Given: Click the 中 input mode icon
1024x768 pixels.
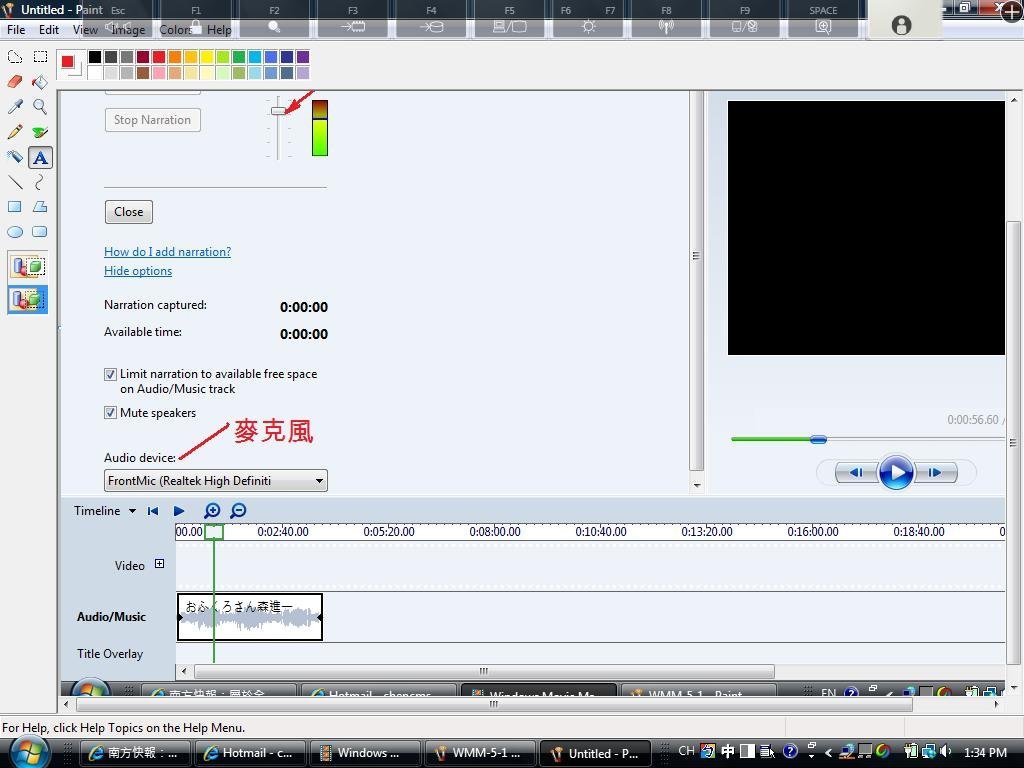Looking at the screenshot, I should (728, 752).
